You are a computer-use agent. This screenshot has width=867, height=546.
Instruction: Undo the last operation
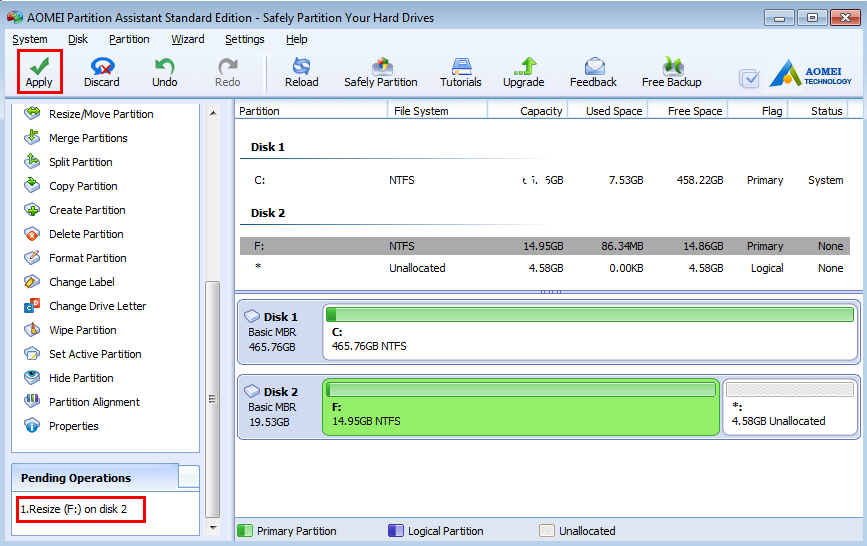point(164,72)
